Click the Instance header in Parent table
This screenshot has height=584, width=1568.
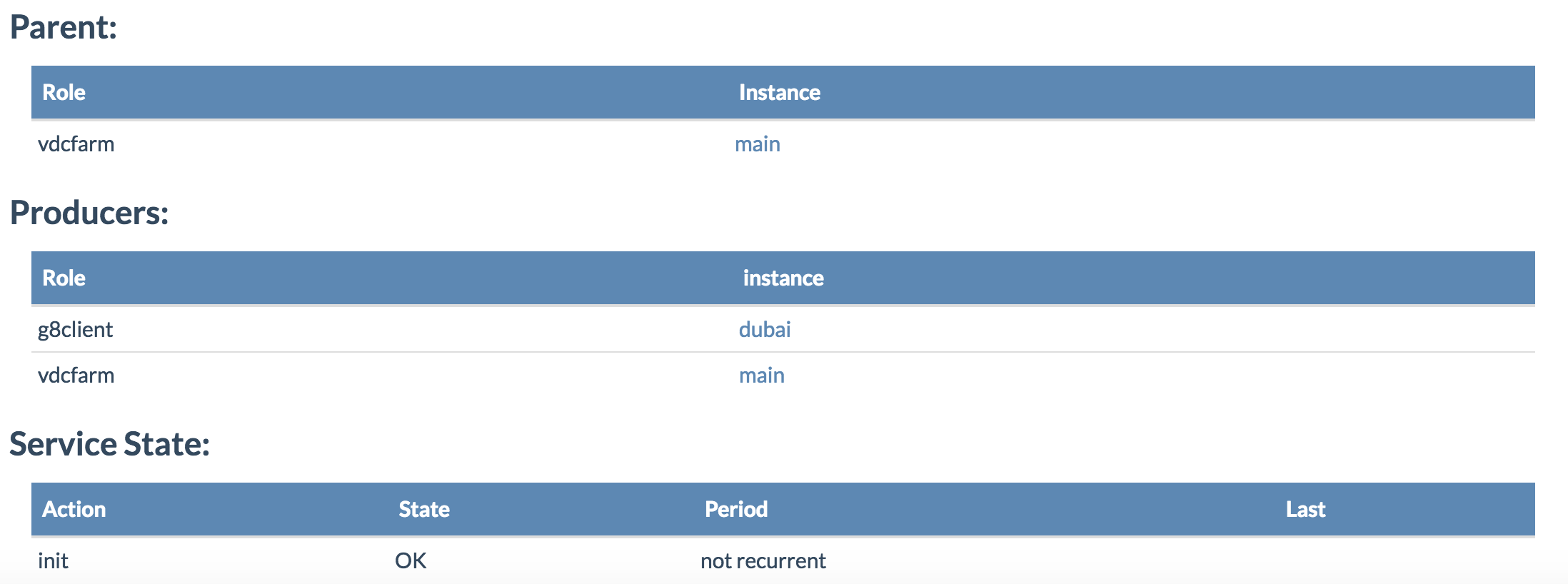click(x=779, y=93)
